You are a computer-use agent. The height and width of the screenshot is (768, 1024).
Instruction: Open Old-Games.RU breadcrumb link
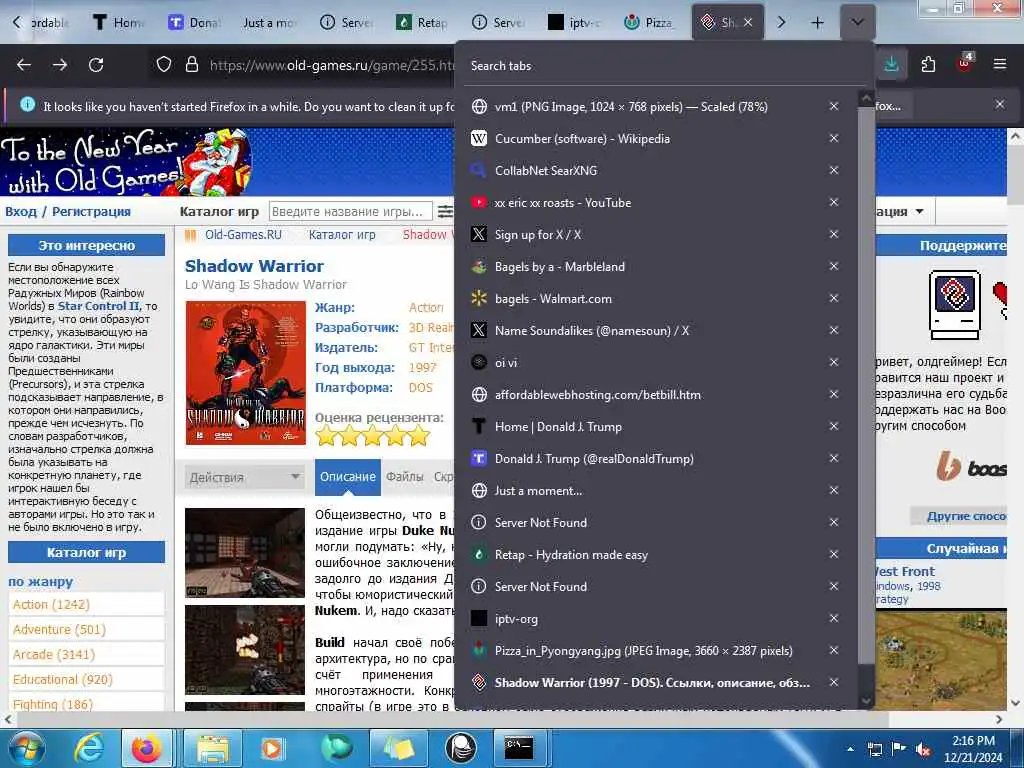click(243, 235)
